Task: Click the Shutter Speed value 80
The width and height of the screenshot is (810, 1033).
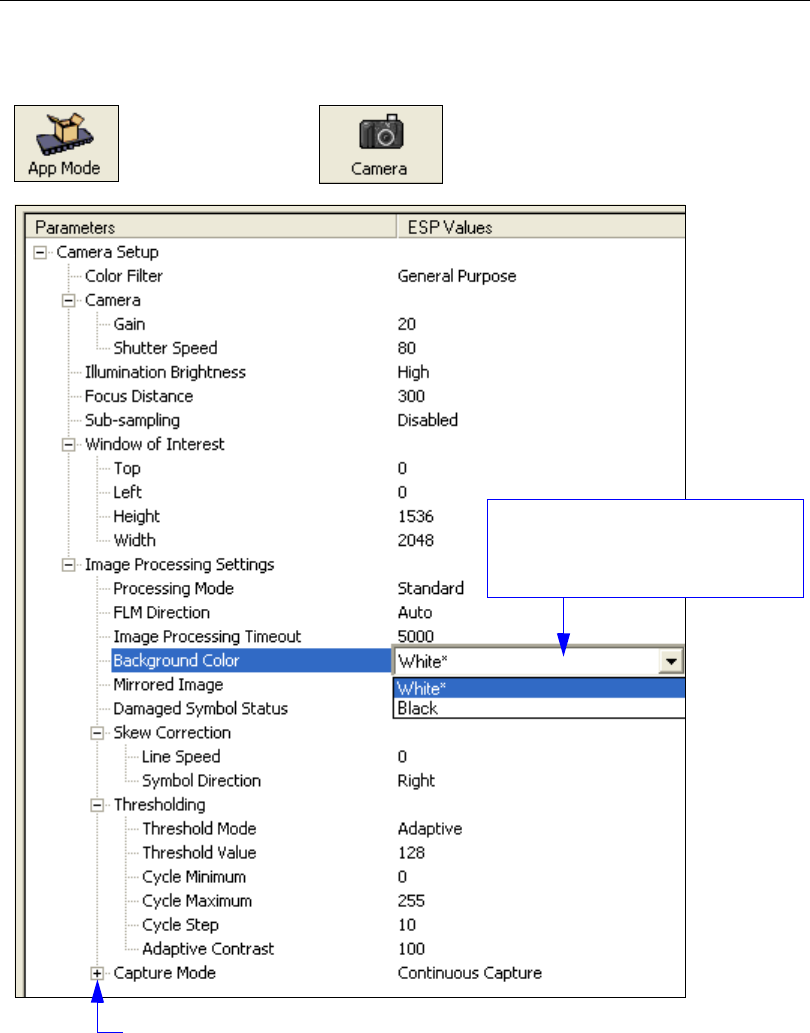Action: tap(407, 348)
